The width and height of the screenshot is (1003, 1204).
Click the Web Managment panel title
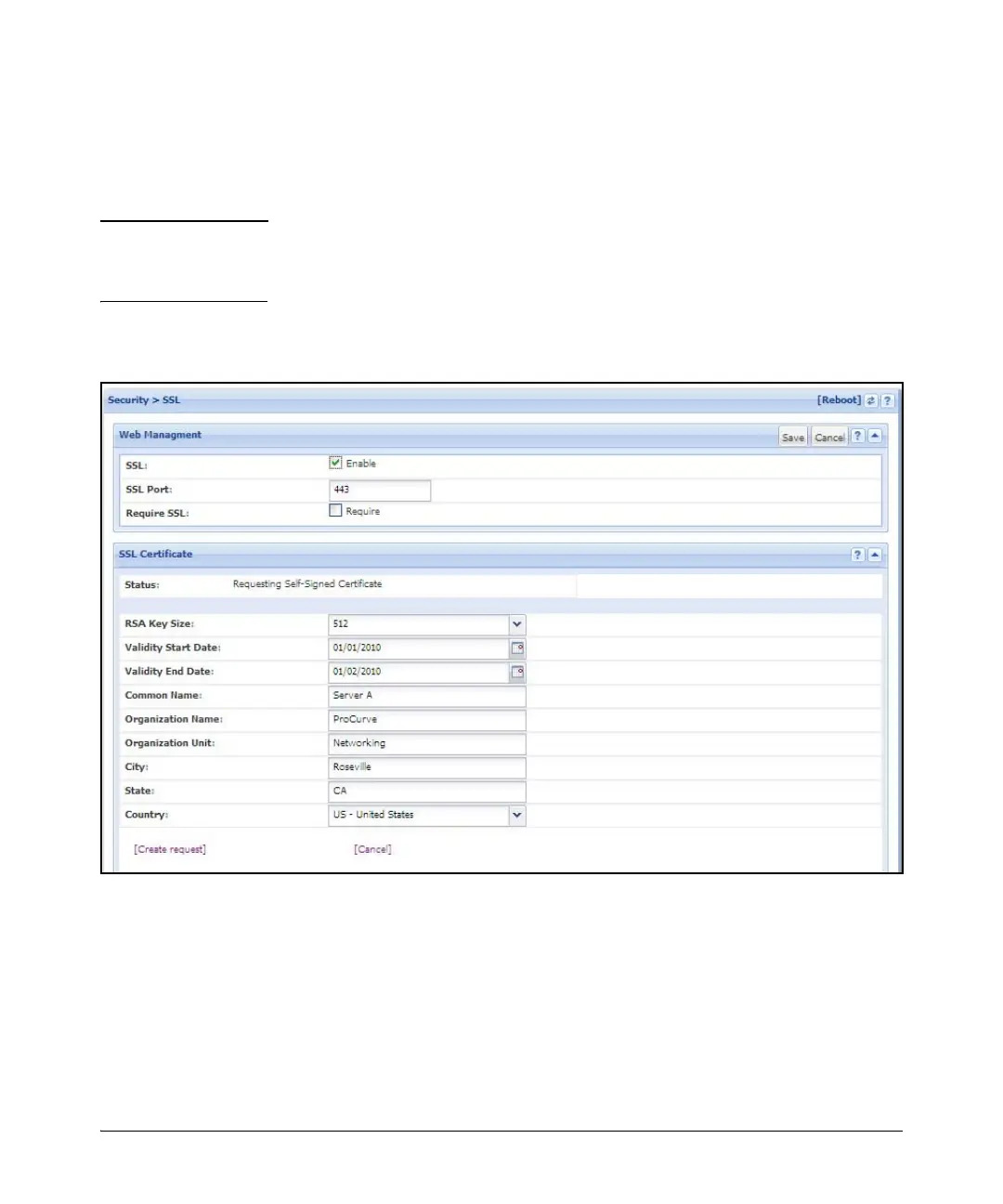point(160,435)
